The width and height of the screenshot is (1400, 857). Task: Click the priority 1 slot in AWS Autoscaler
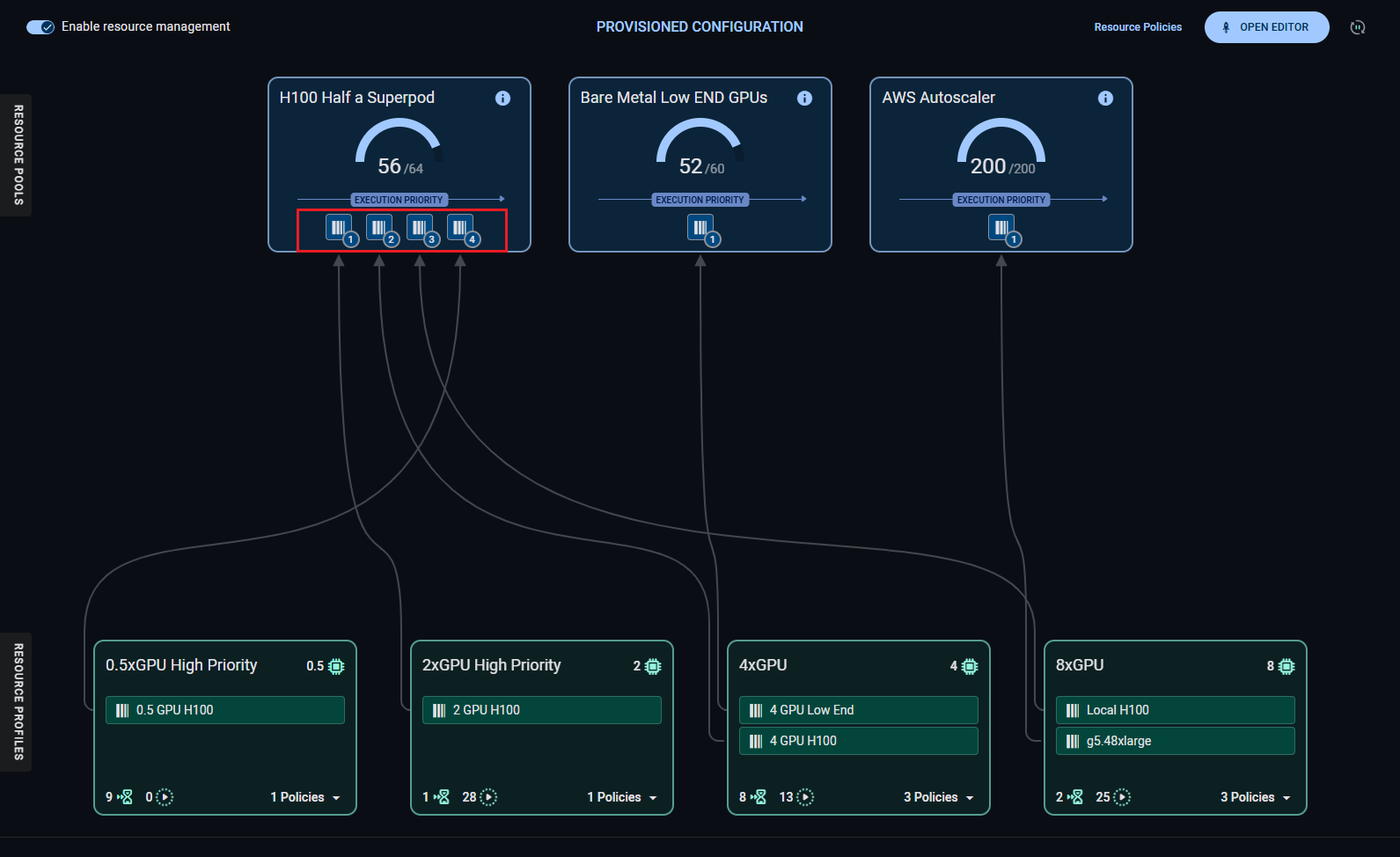pos(1001,229)
